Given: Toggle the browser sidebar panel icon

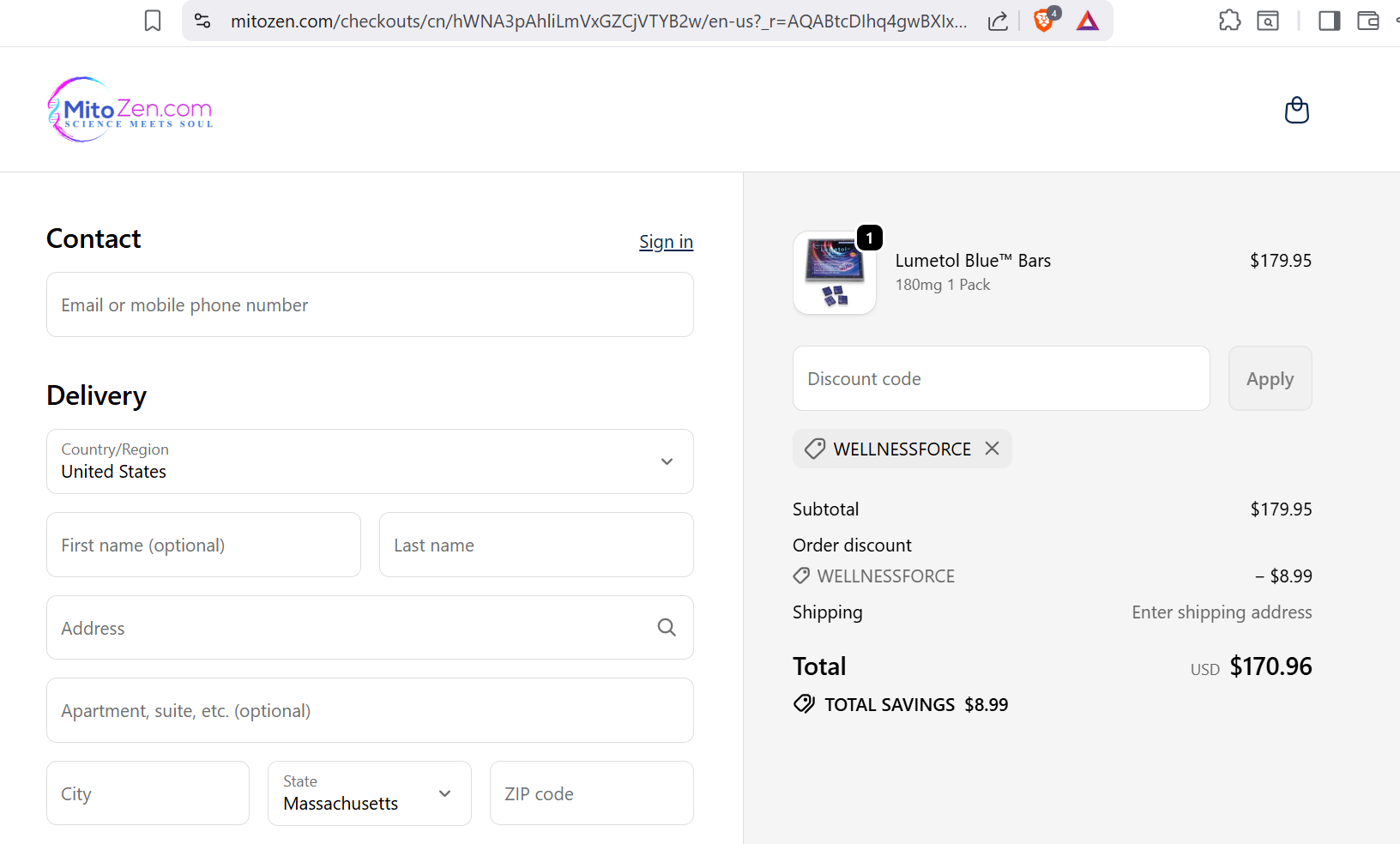Looking at the screenshot, I should 1330,21.
